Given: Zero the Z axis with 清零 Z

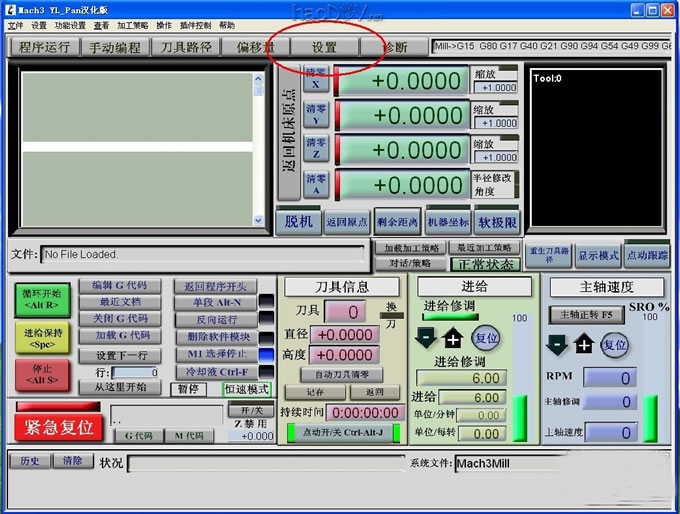Looking at the screenshot, I should click(315, 149).
